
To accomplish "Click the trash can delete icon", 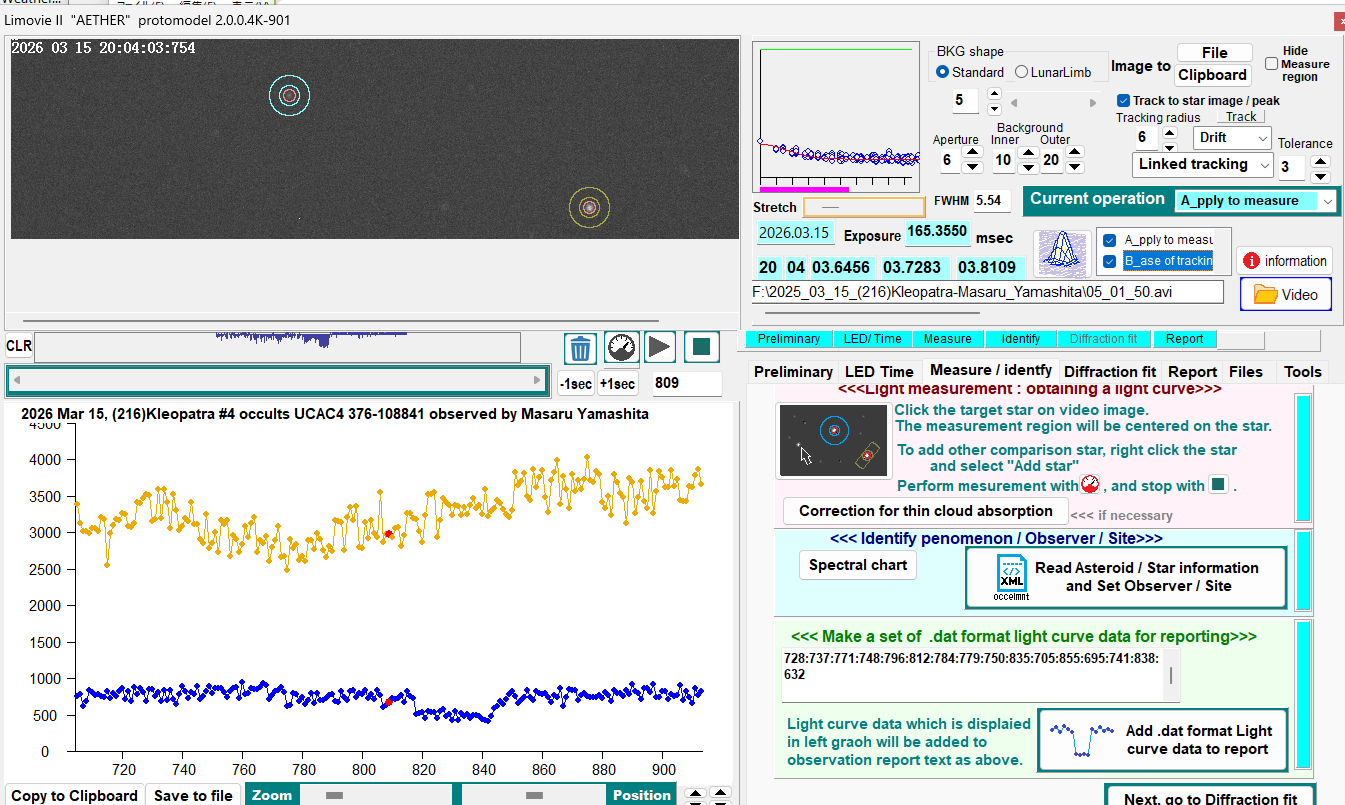I will [581, 348].
